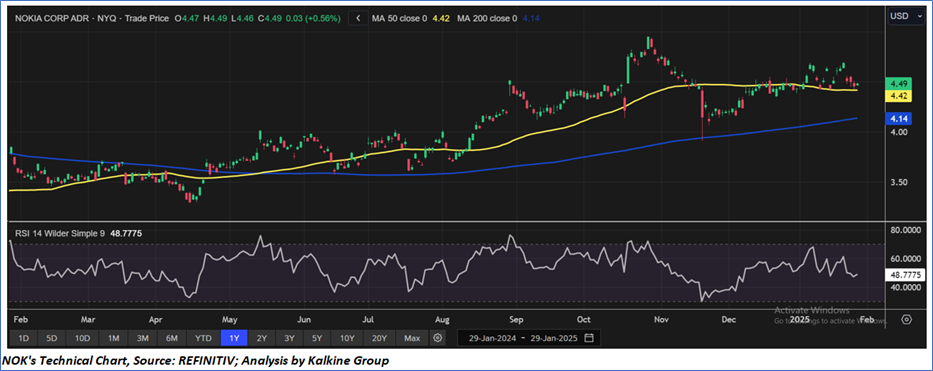Image resolution: width=933 pixels, height=371 pixels.
Task: Select the 5D time range
Action: click(x=52, y=338)
